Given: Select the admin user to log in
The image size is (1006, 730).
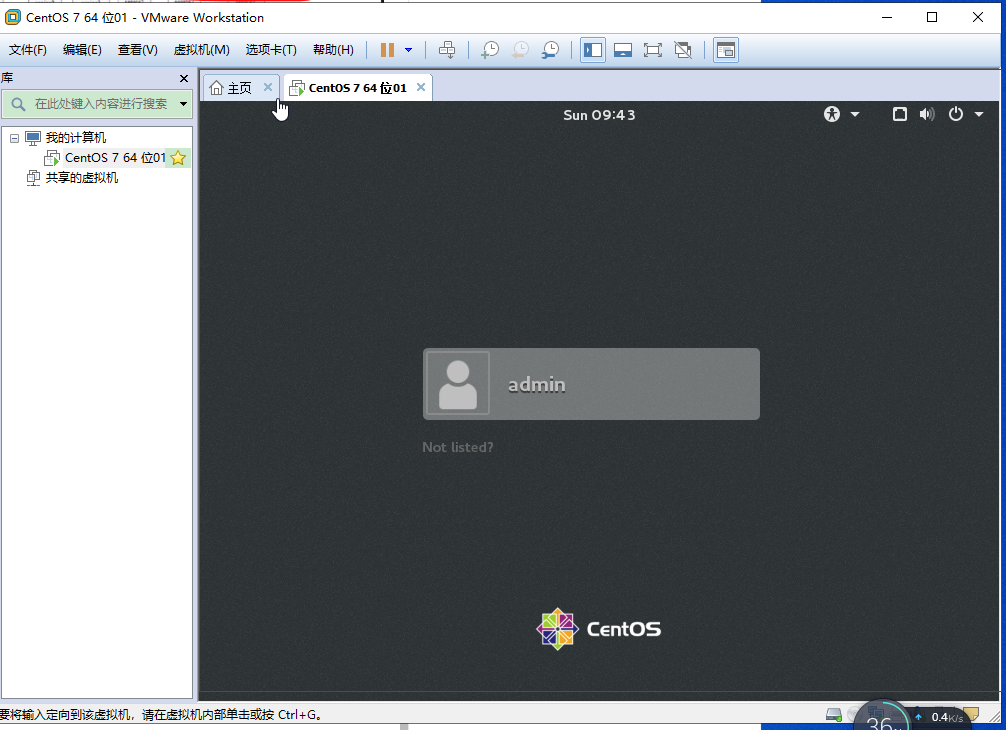Looking at the screenshot, I should (591, 384).
